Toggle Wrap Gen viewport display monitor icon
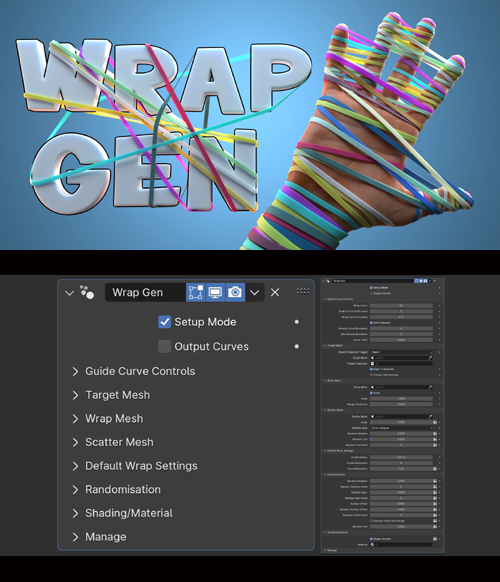 pos(215,292)
